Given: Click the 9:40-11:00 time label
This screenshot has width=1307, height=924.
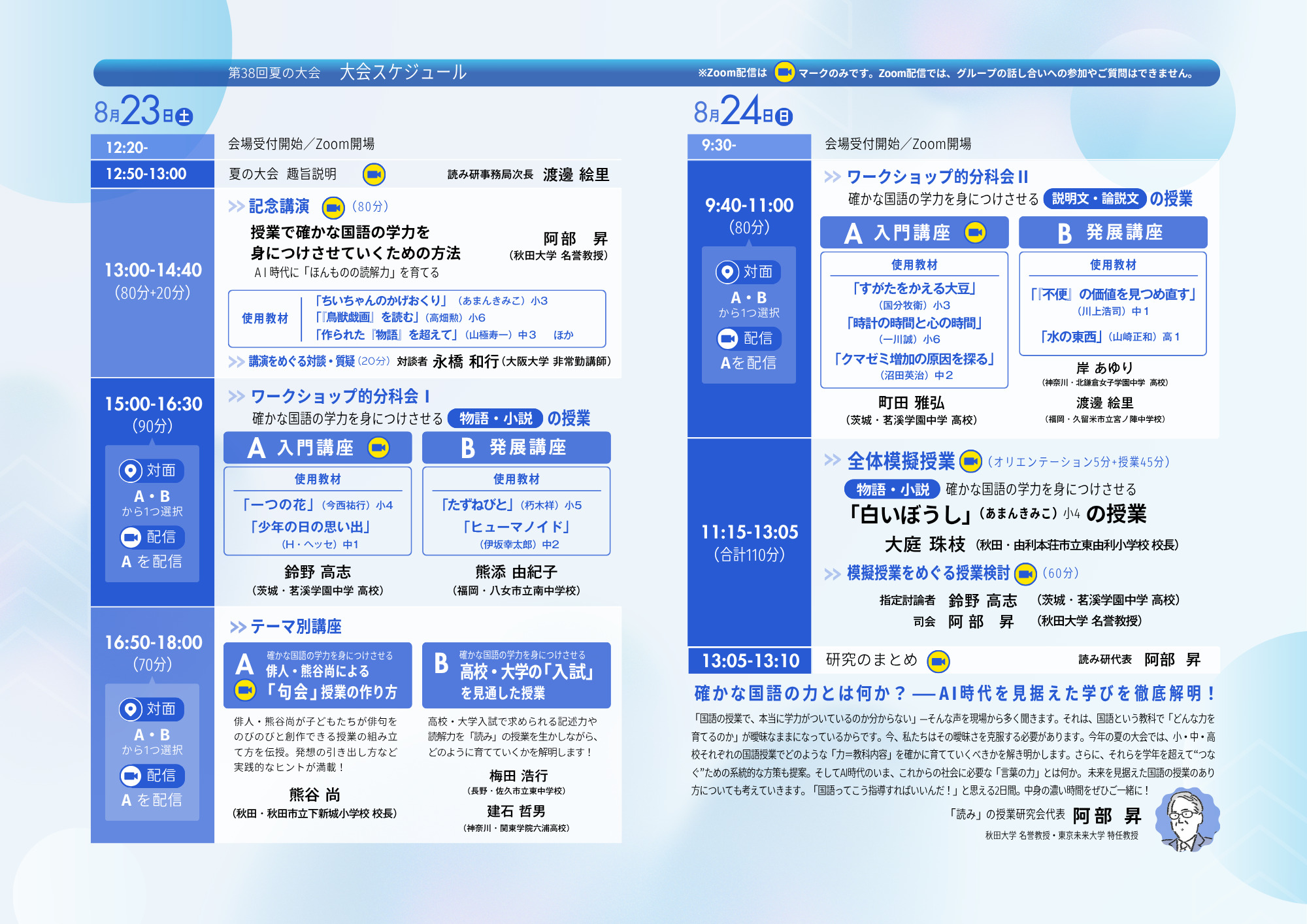Looking at the screenshot, I should pyautogui.click(x=749, y=205).
